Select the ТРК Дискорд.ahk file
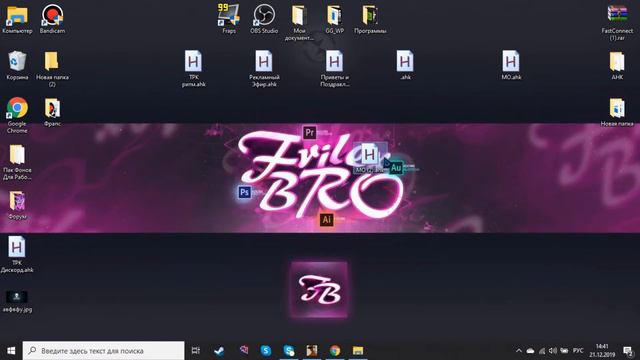Image resolution: width=640 pixels, height=360 pixels. (x=17, y=254)
